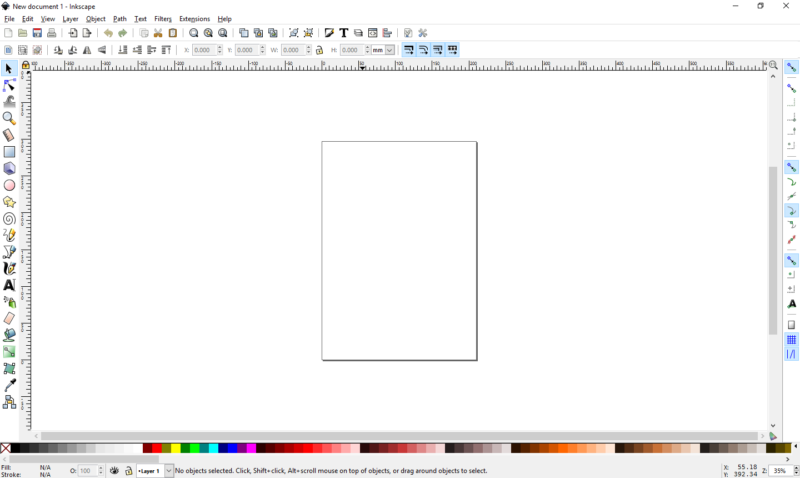Toggle current layer lock
Image resolution: width=800 pixels, height=478 pixels.
(129, 471)
